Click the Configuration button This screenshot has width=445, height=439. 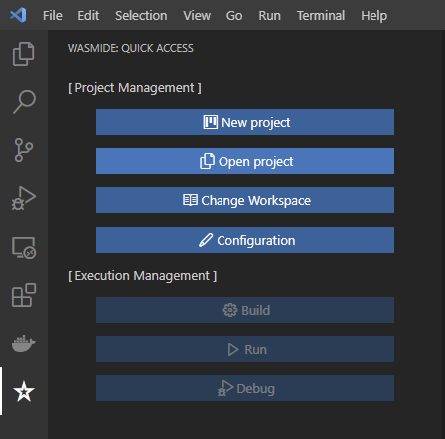(245, 240)
